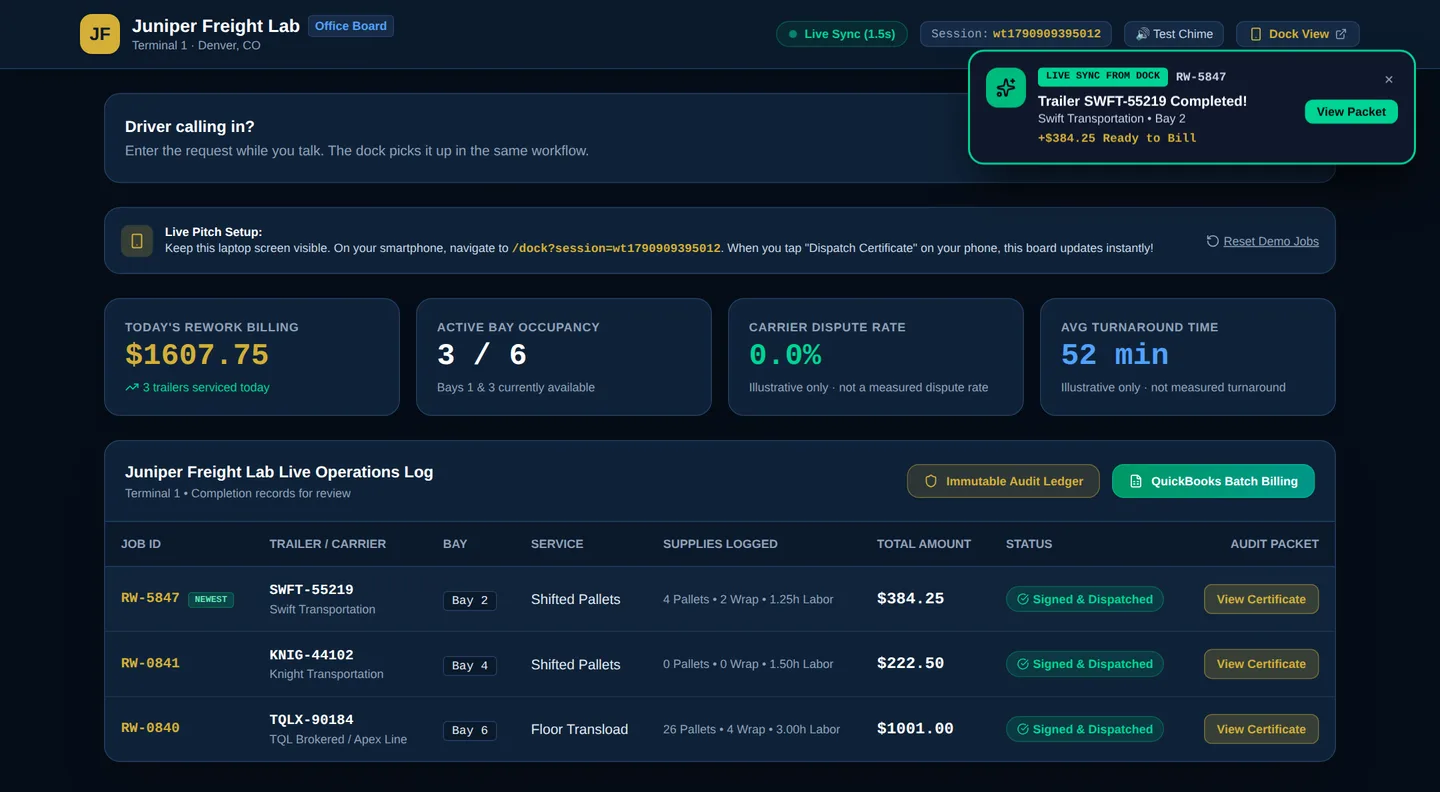Click the Reset Demo Jobs link
1440x792 pixels.
1271,241
